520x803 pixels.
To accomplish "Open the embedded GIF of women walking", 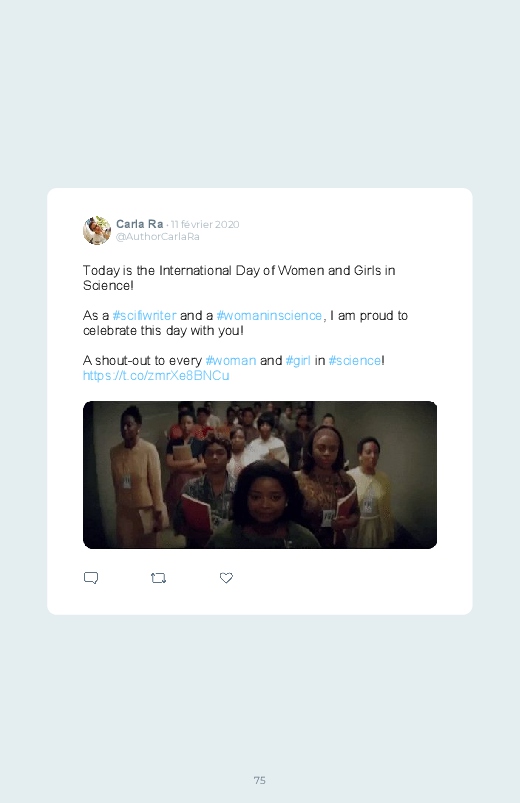I will (260, 475).
